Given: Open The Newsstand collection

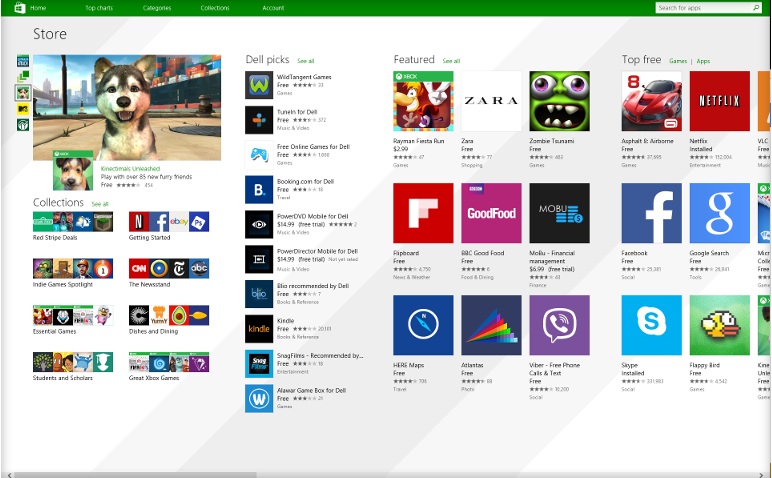Looking at the screenshot, I should [169, 268].
